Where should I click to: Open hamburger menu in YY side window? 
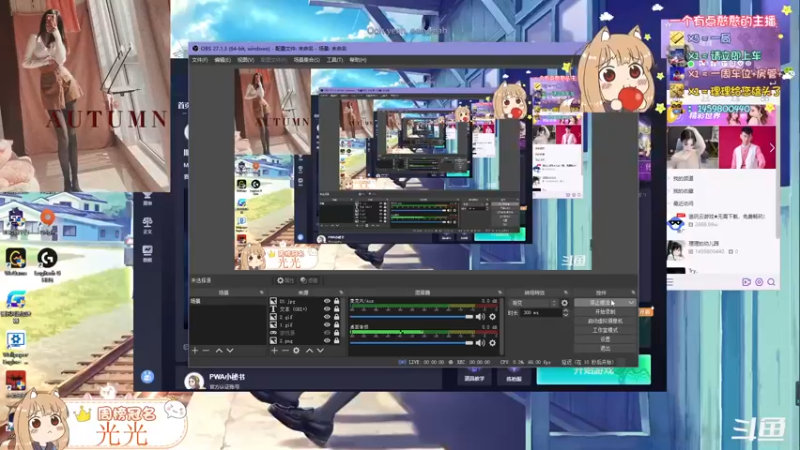670,282
